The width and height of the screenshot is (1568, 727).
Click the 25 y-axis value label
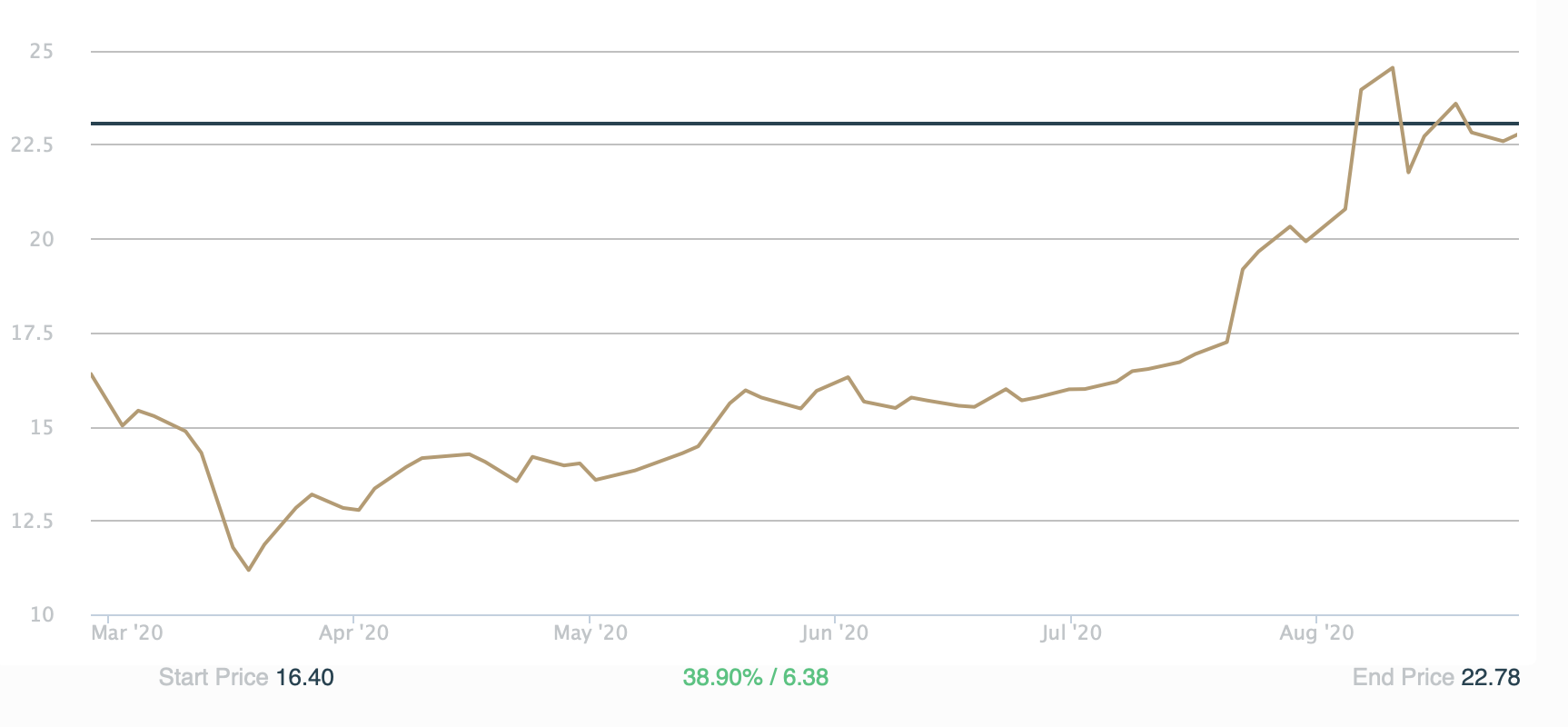tap(42, 52)
